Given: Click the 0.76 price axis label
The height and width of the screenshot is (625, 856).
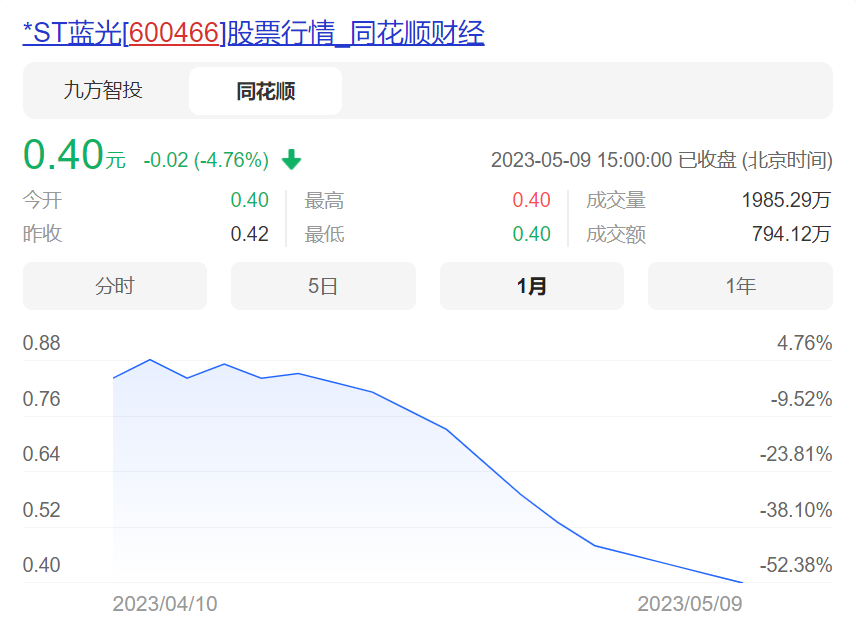Looking at the screenshot, I should (x=41, y=399).
